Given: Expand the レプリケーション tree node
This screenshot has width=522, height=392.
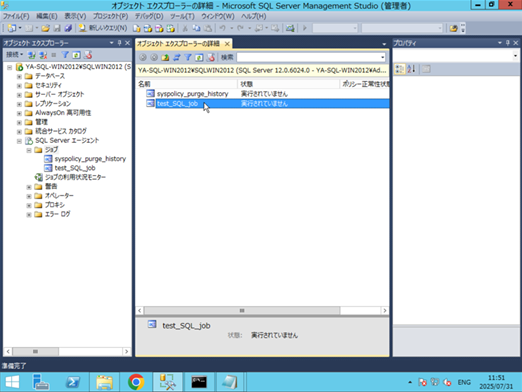Looking at the screenshot, I should (19, 104).
